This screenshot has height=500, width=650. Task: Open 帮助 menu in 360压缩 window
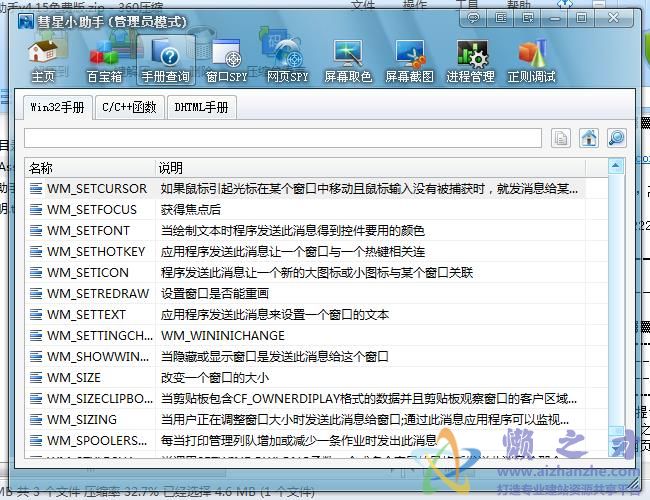[x=519, y=5]
